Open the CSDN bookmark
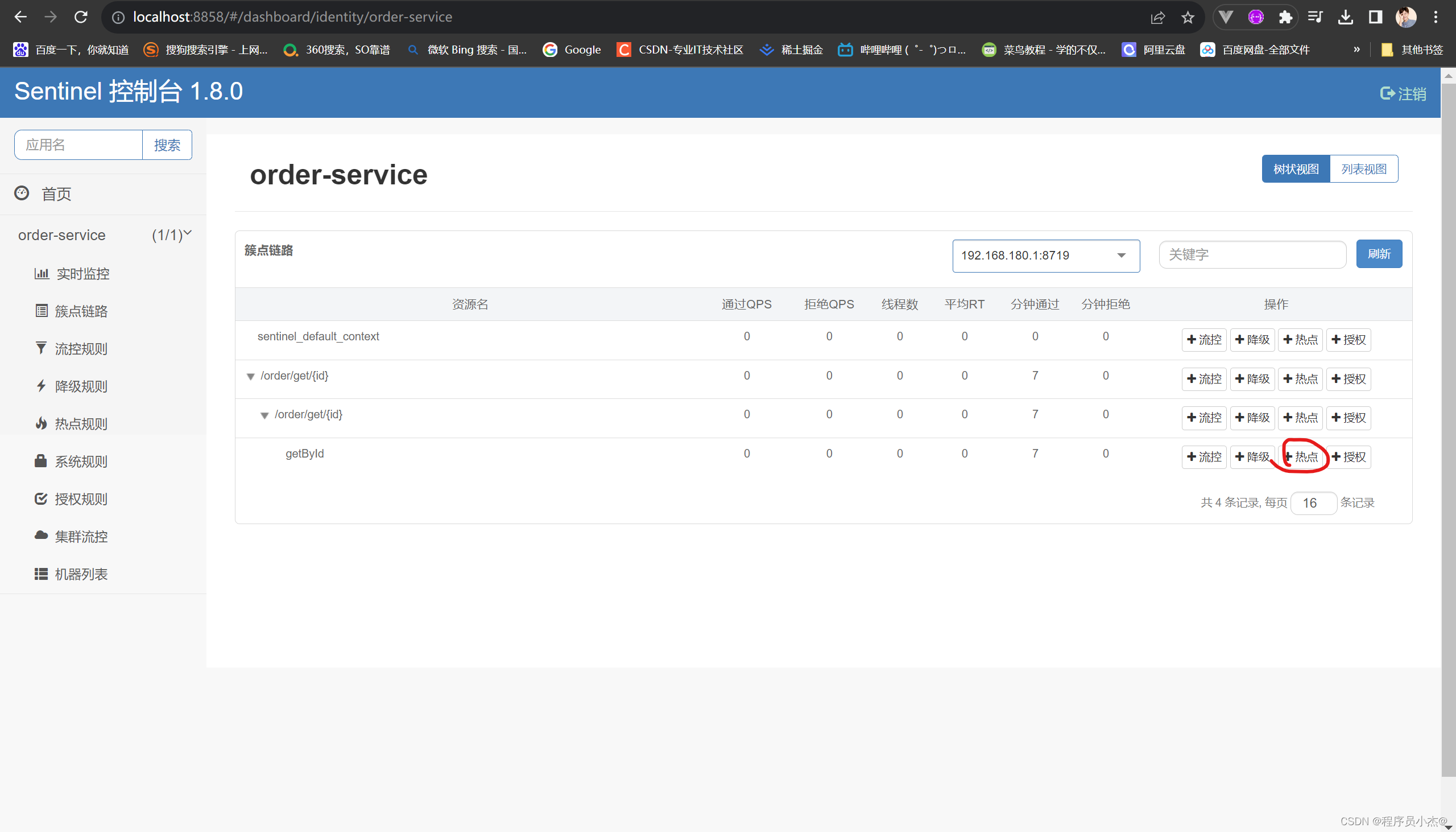1456x832 pixels. (x=680, y=50)
